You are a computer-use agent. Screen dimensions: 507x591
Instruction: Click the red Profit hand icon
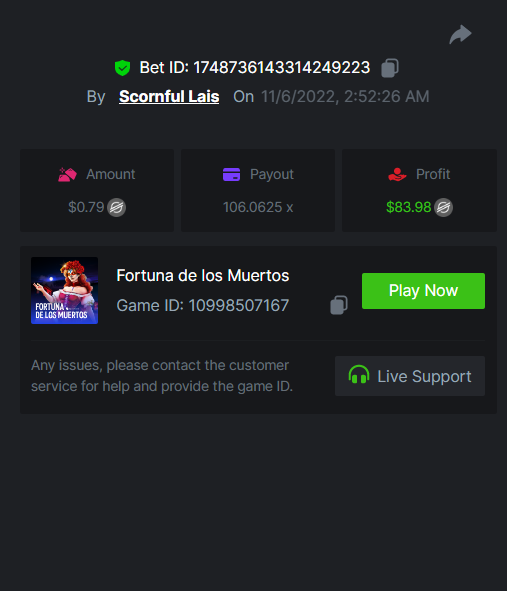(x=397, y=175)
